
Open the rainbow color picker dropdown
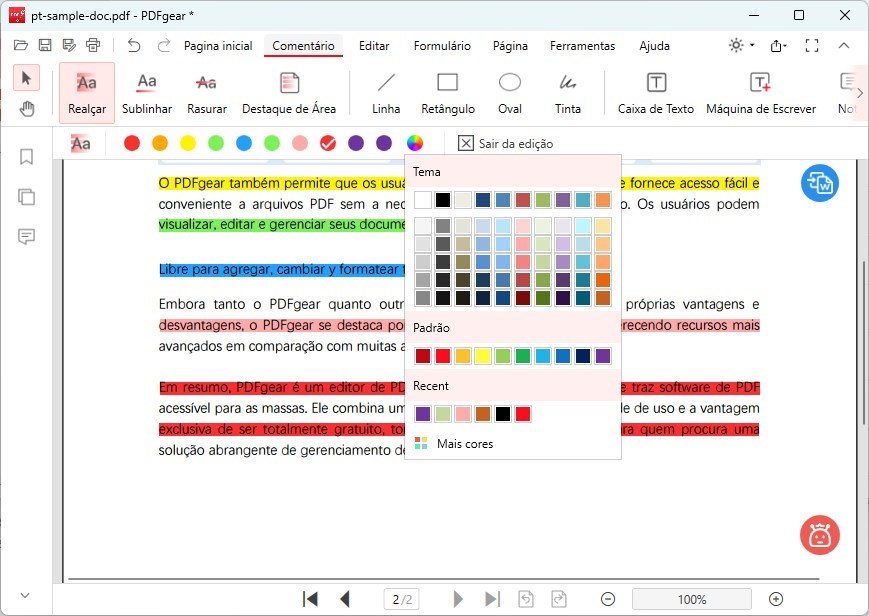tap(415, 144)
